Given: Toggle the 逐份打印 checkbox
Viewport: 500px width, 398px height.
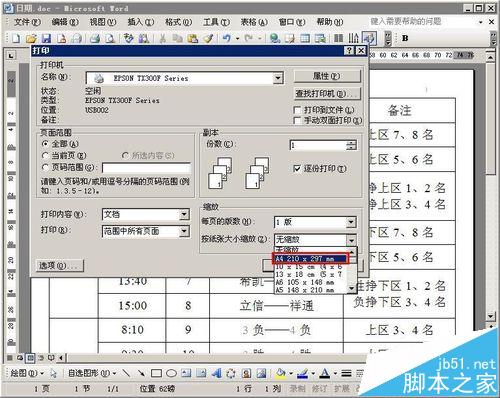Looking at the screenshot, I should (297, 169).
